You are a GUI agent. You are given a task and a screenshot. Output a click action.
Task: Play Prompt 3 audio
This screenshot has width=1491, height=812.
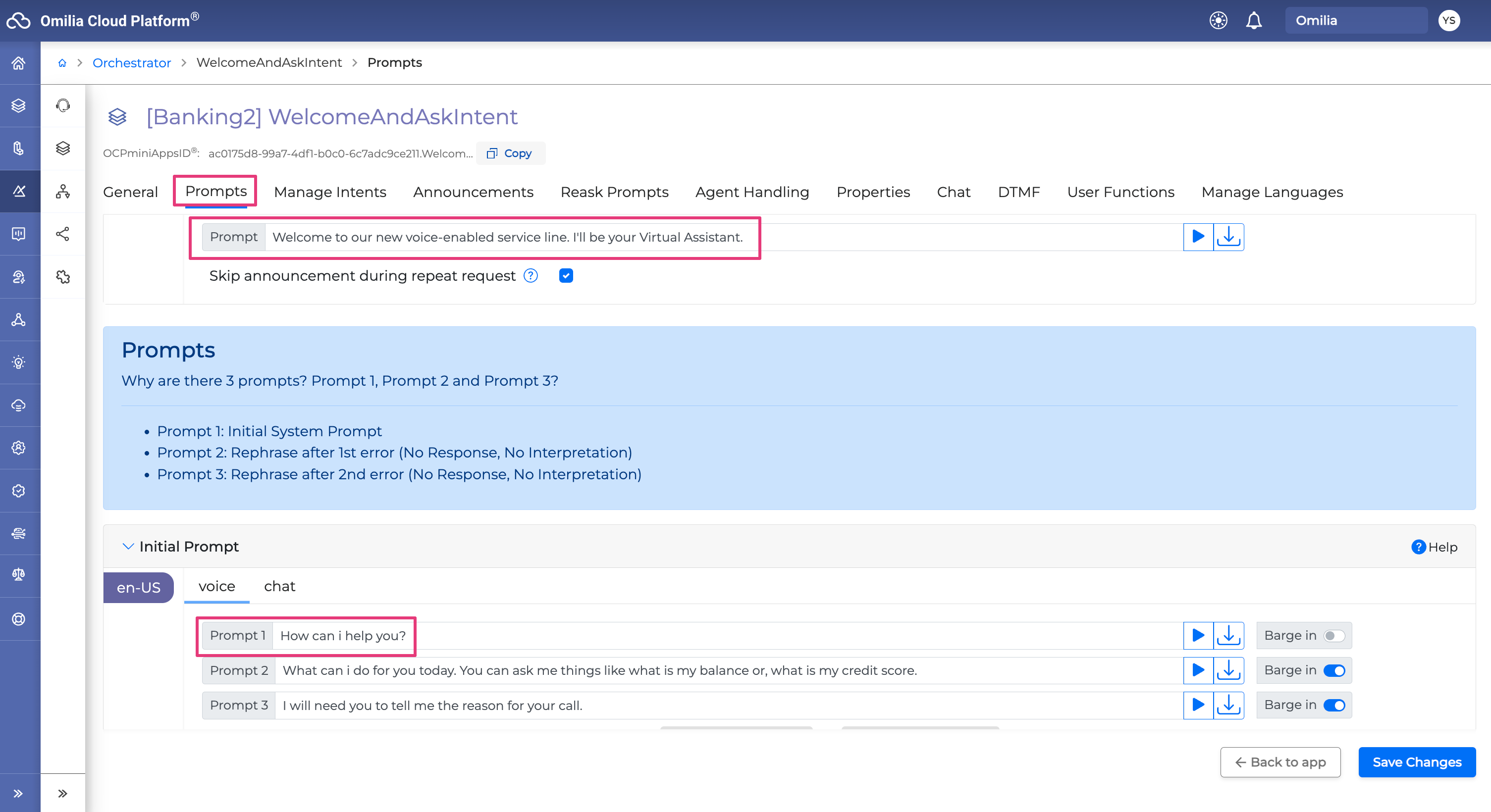pyautogui.click(x=1199, y=705)
